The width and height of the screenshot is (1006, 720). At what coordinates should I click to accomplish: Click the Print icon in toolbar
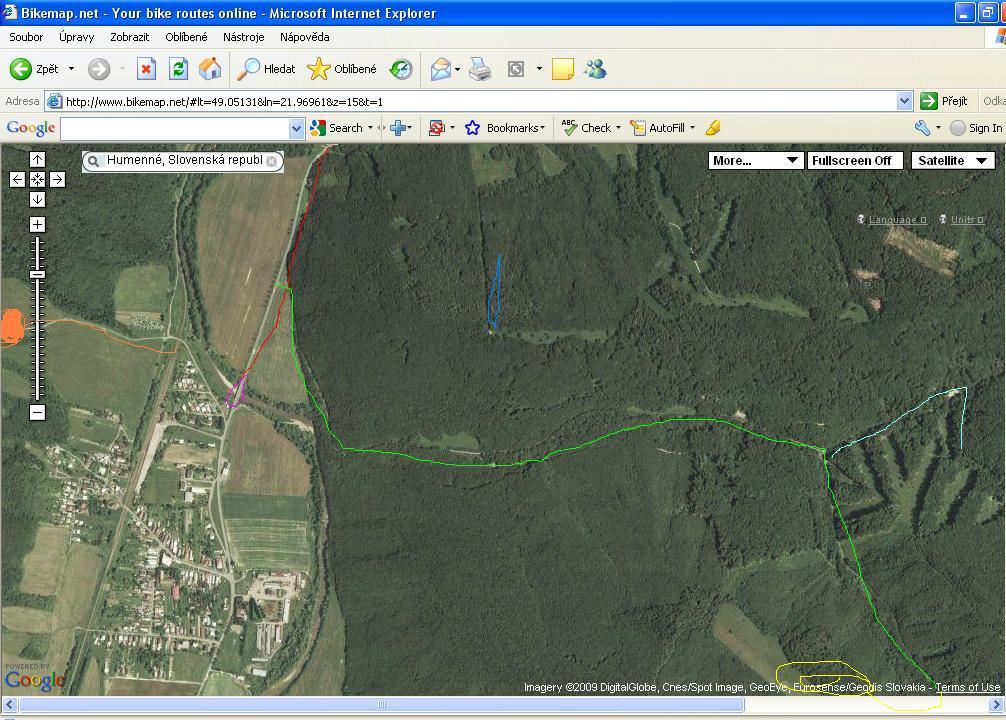[x=480, y=69]
